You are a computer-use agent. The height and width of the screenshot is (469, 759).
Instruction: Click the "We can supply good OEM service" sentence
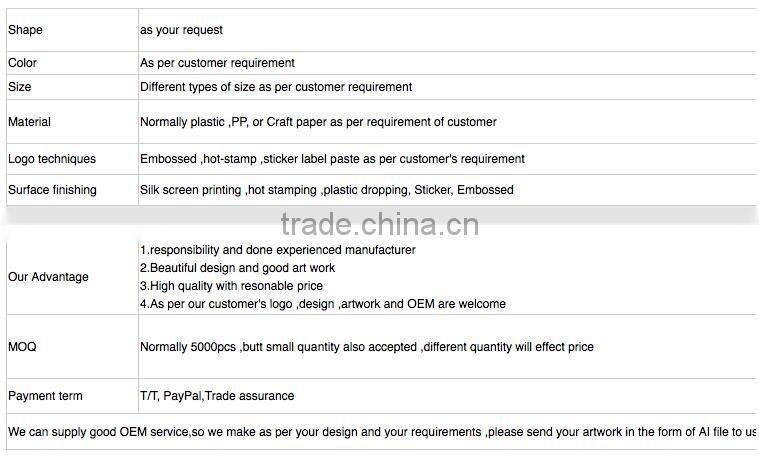coord(381,432)
